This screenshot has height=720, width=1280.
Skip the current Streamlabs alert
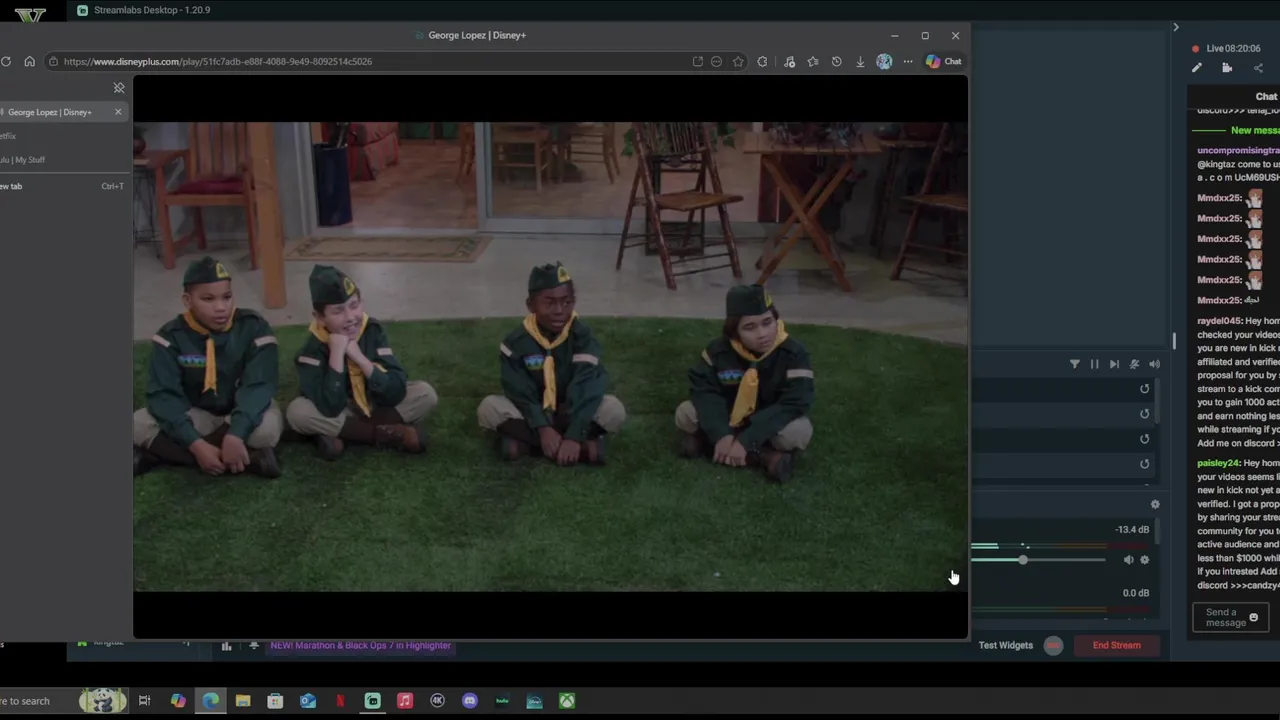(x=1114, y=364)
